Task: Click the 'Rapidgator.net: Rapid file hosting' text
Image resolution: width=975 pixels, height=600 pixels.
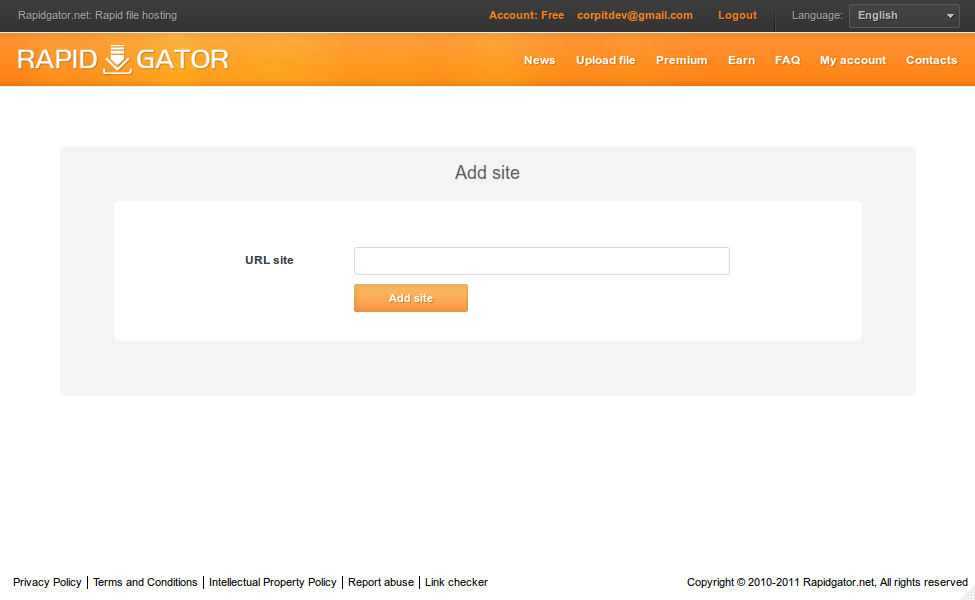Action: (x=98, y=16)
